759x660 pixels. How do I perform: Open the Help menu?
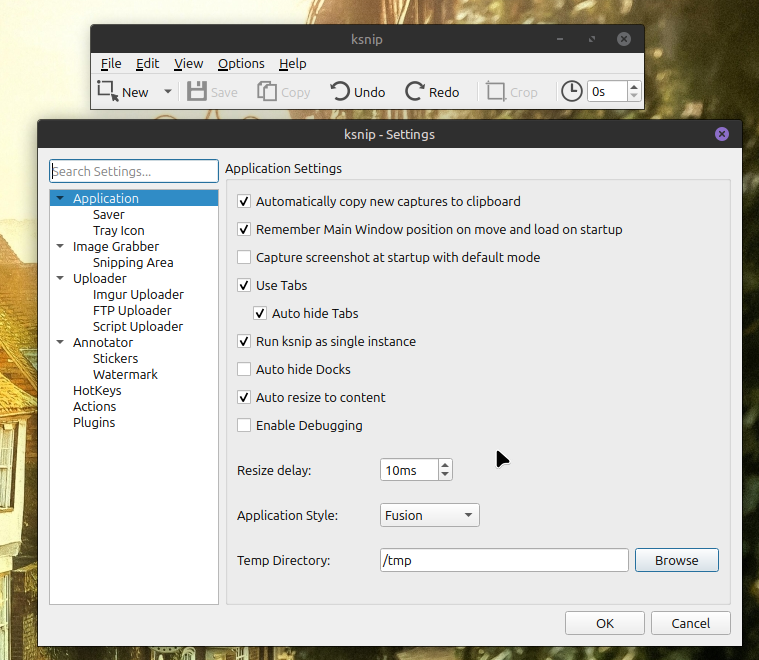point(292,63)
